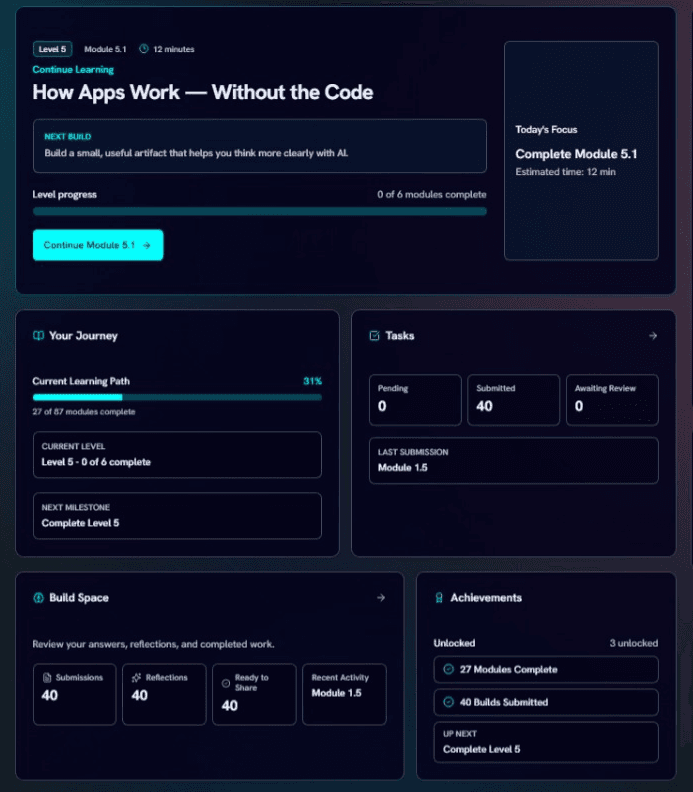Open Build Space using the arrow icon
The width and height of the screenshot is (693, 792).
381,598
